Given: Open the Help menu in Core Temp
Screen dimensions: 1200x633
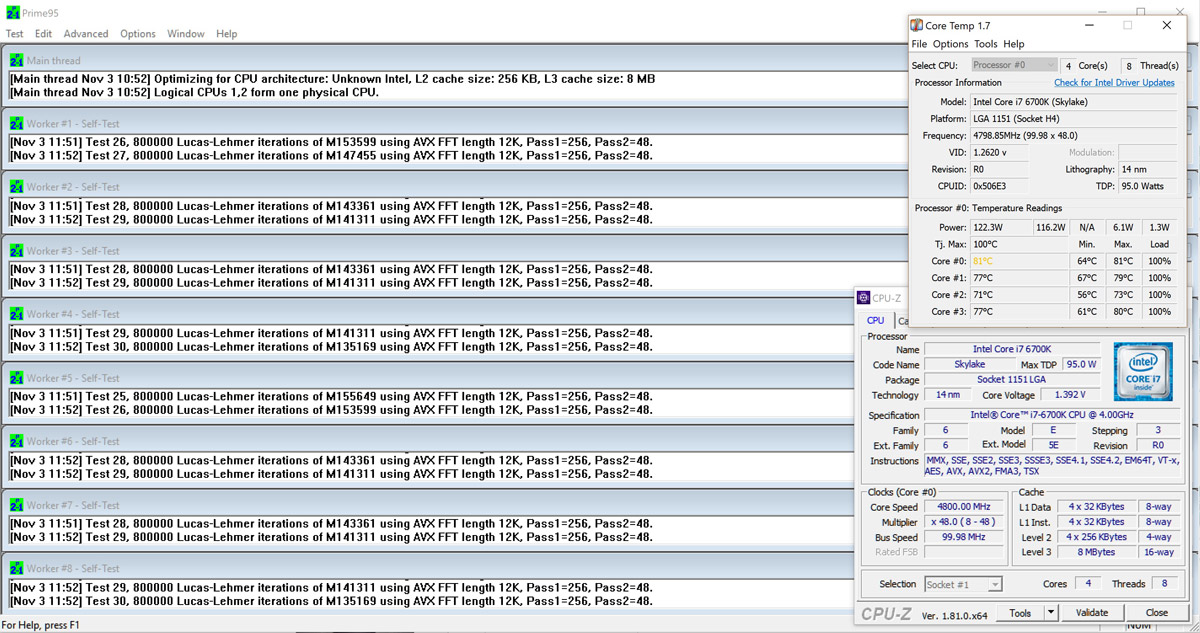Looking at the screenshot, I should point(1014,44).
